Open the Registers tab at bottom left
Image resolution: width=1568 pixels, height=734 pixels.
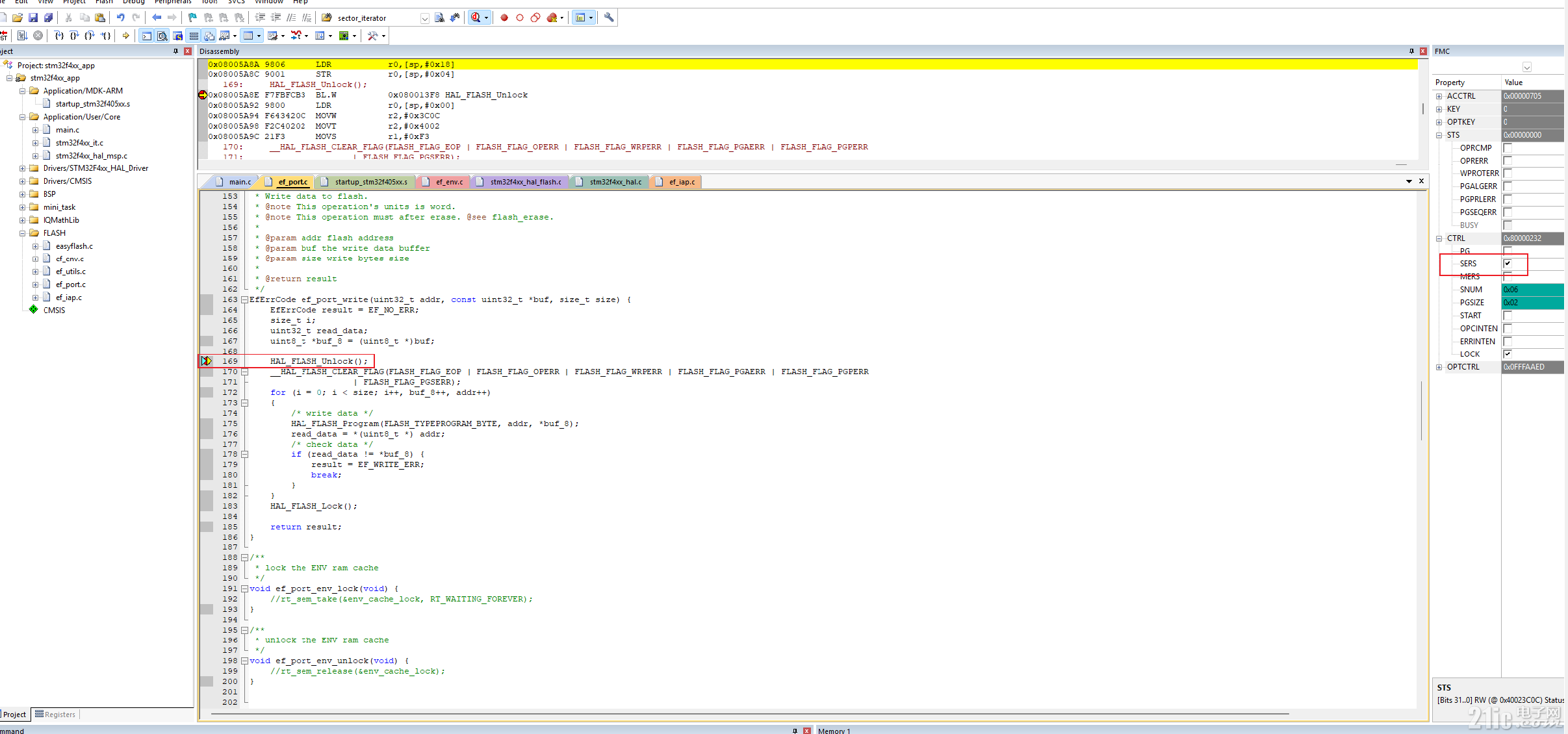[55, 715]
